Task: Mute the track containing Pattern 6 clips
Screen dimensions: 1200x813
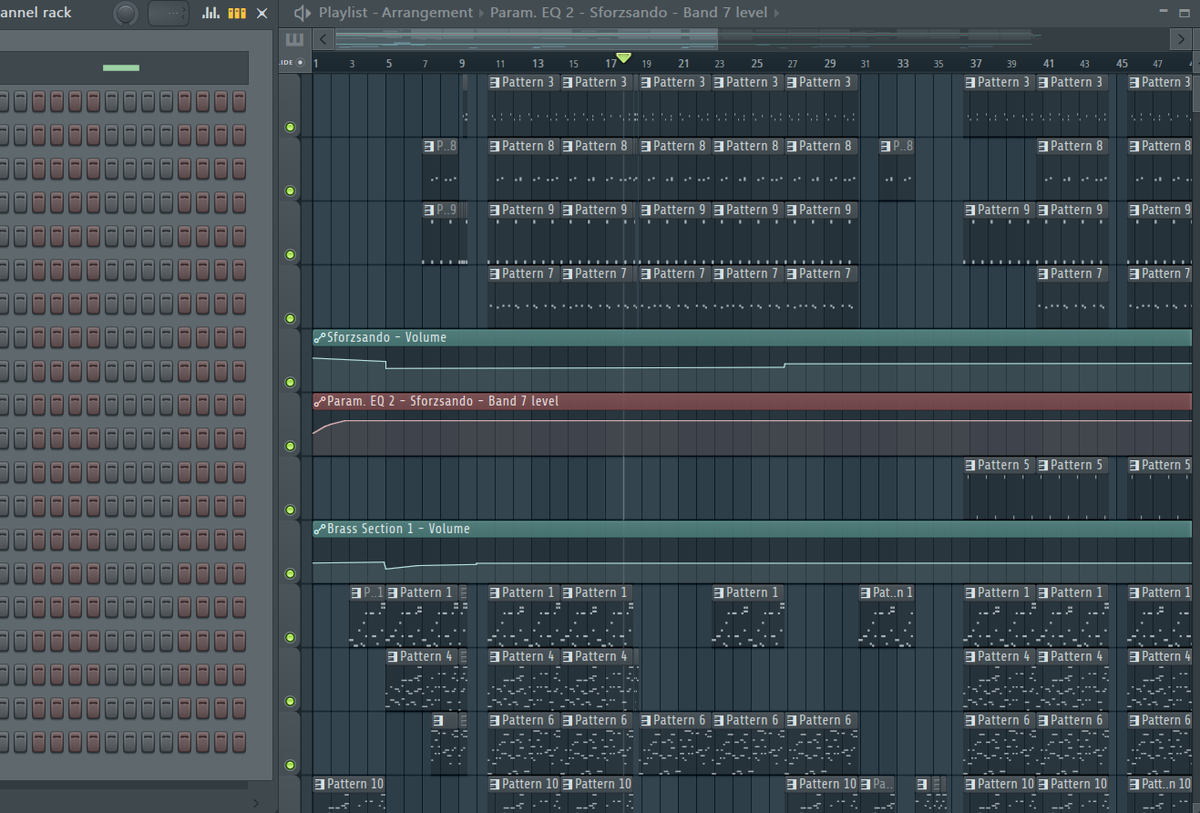Action: pyautogui.click(x=290, y=765)
